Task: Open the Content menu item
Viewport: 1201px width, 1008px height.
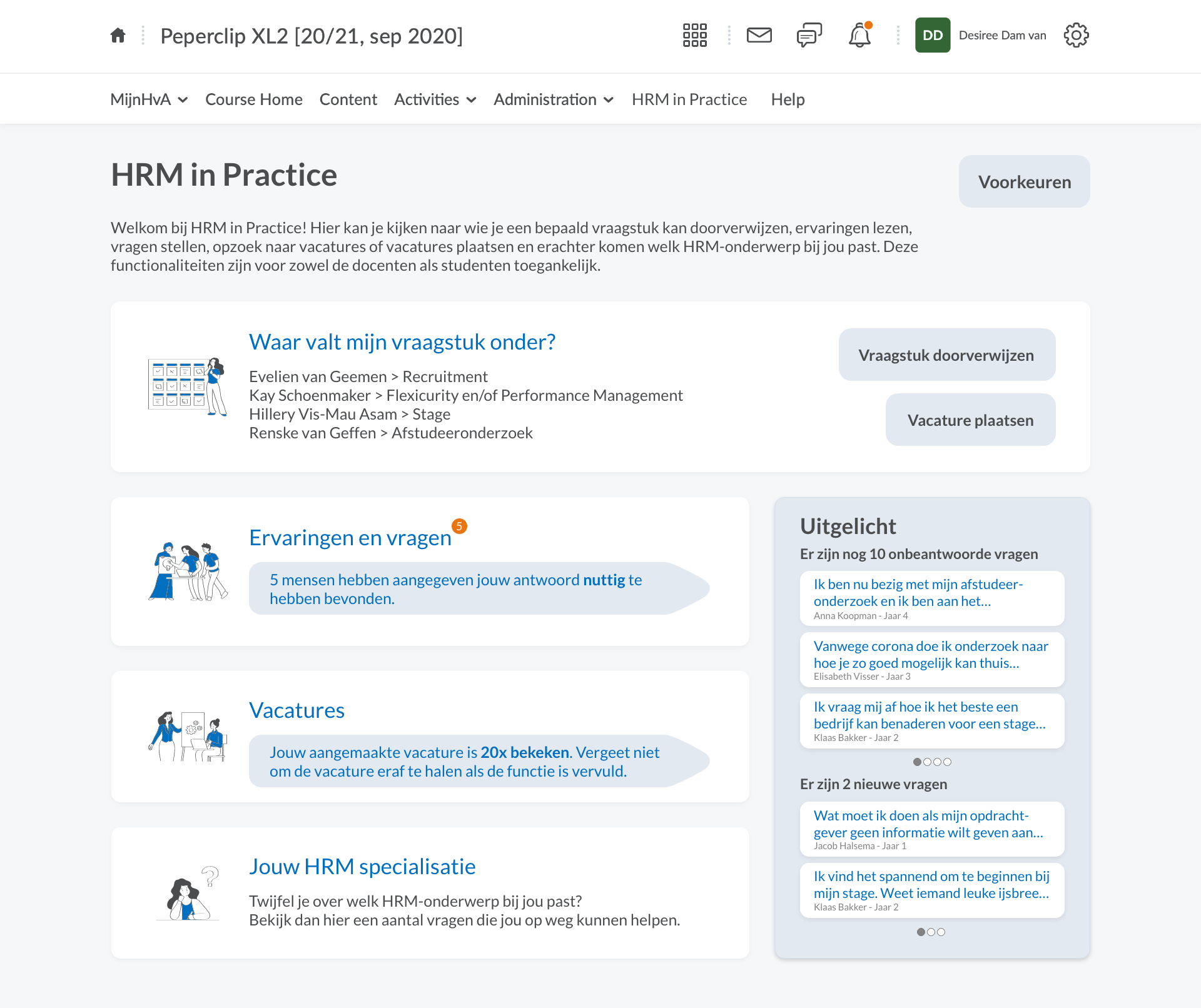Action: click(x=348, y=99)
